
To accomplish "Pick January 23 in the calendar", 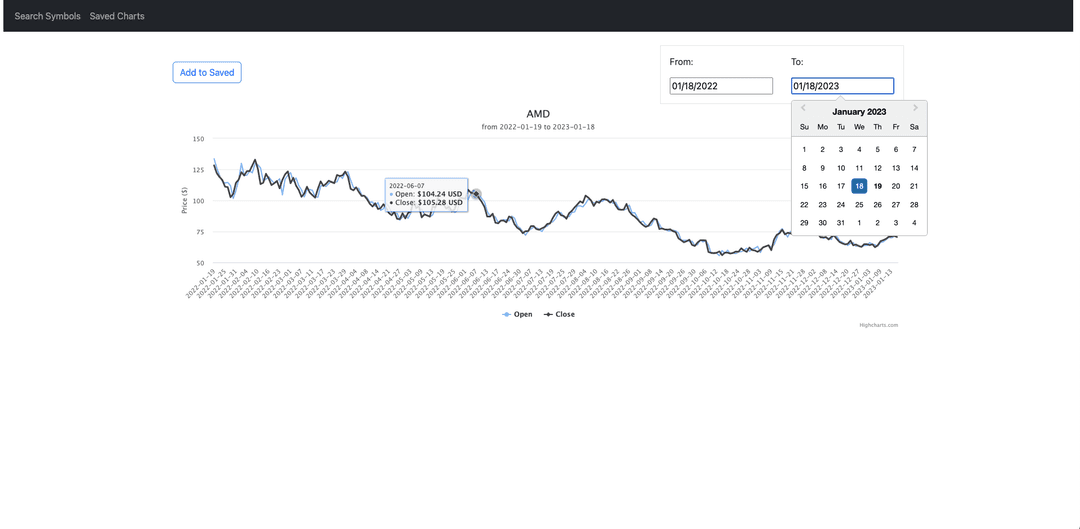I will pos(822,205).
